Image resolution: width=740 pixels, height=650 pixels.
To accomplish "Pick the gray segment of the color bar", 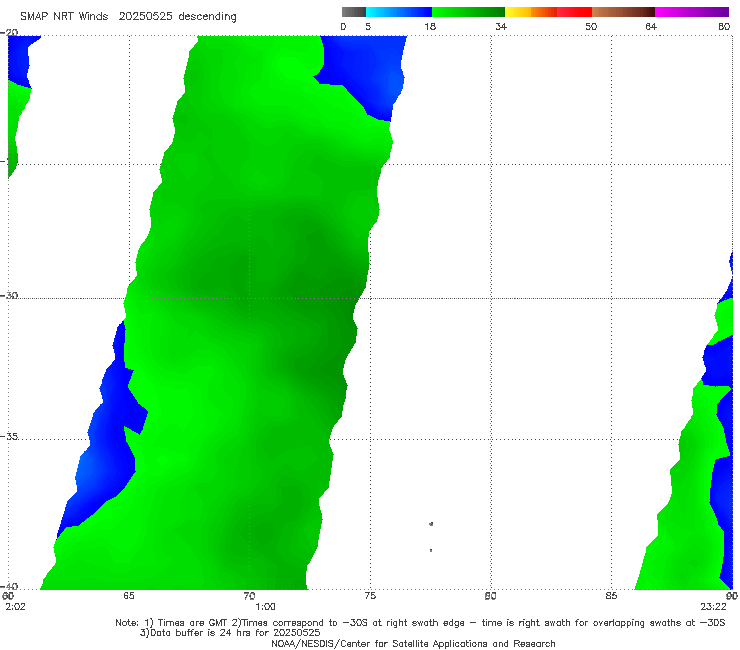I will tap(353, 12).
